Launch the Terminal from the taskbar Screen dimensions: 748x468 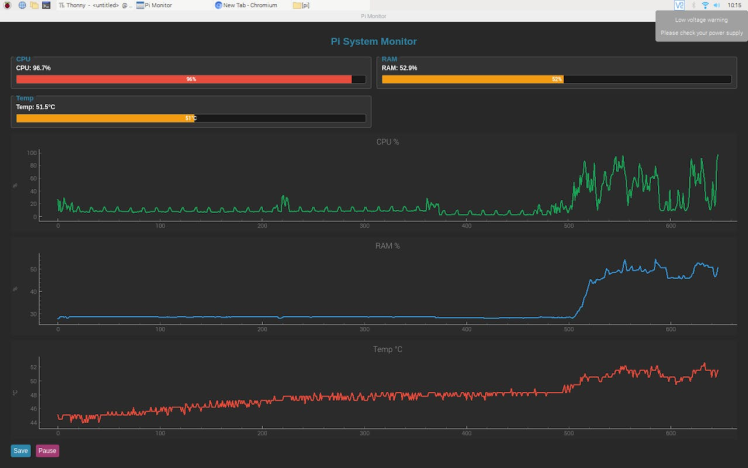(x=47, y=5)
